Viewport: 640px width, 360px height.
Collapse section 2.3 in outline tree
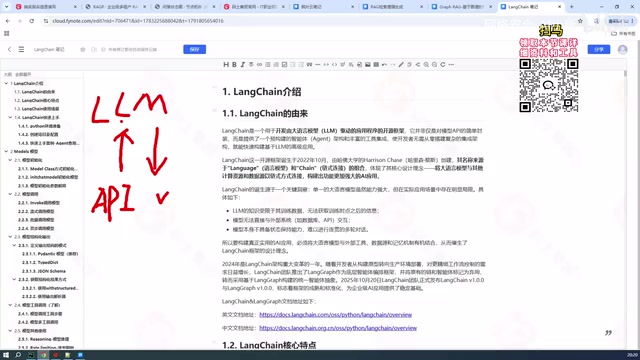[10, 237]
